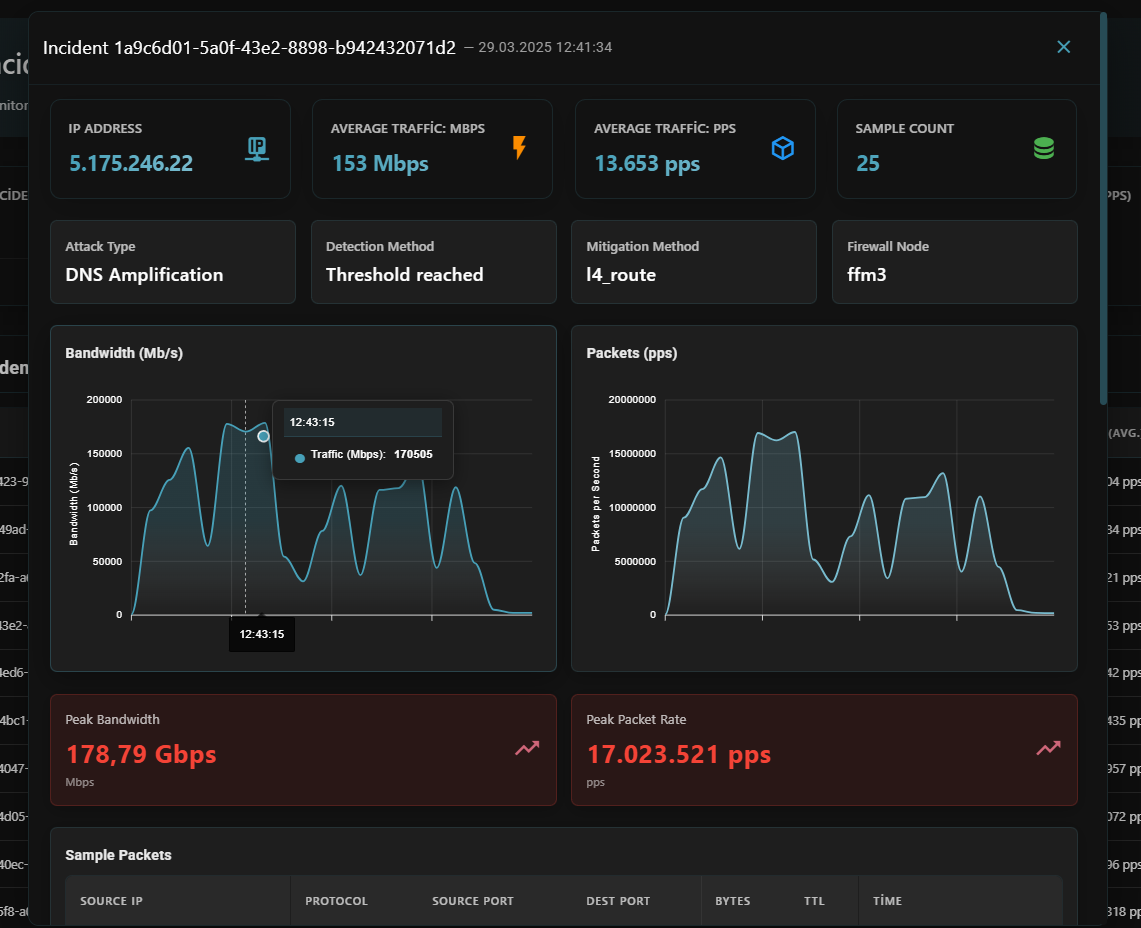Click the modal's vertical scrollbar thumb
1141x928 pixels.
(1103, 208)
